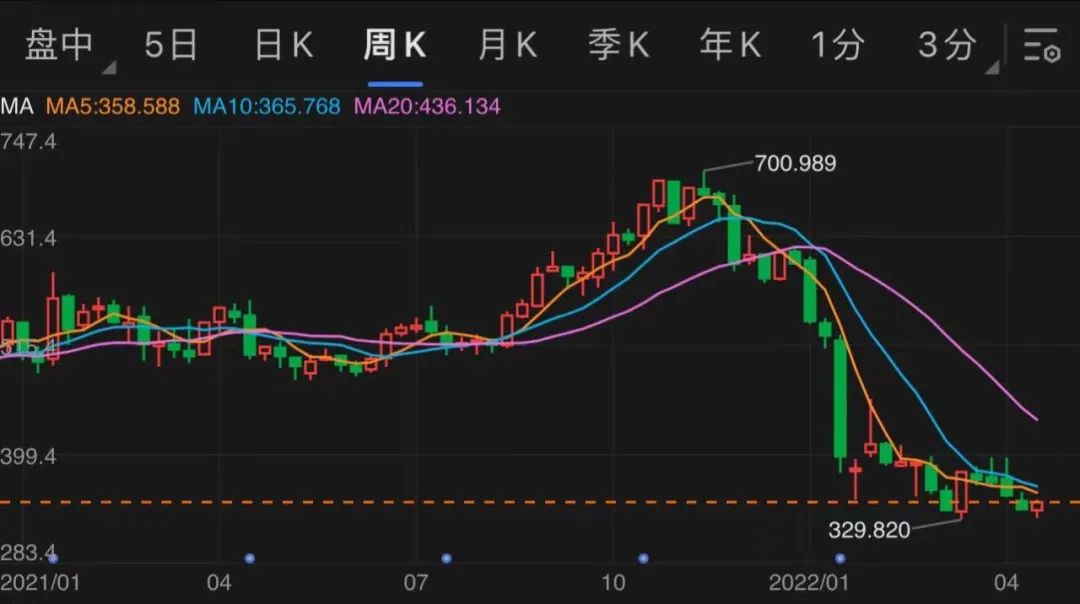Expand the 盘中 dropdown tab

tap(60, 46)
